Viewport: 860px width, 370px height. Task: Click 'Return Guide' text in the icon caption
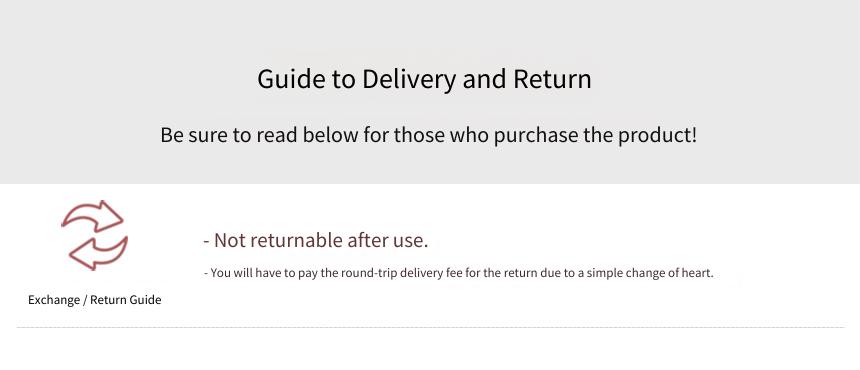point(126,300)
